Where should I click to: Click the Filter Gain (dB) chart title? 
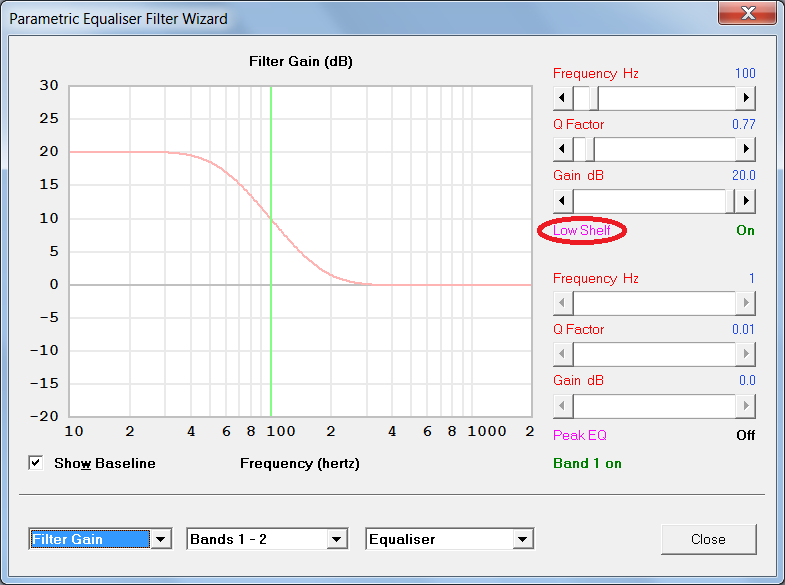point(301,62)
